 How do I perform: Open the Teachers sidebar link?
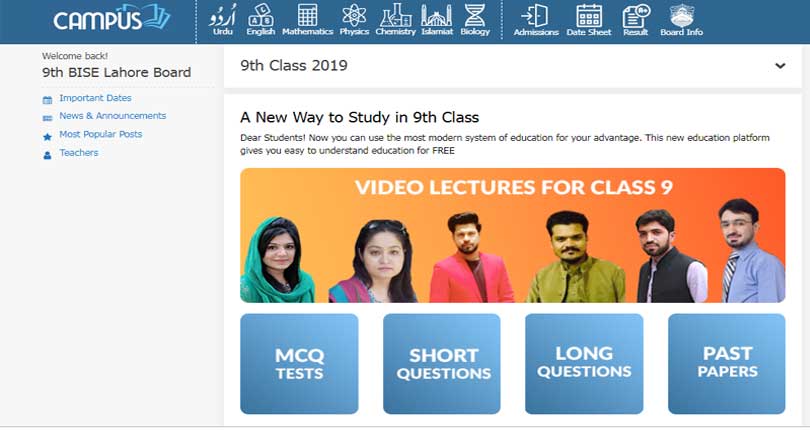point(79,152)
